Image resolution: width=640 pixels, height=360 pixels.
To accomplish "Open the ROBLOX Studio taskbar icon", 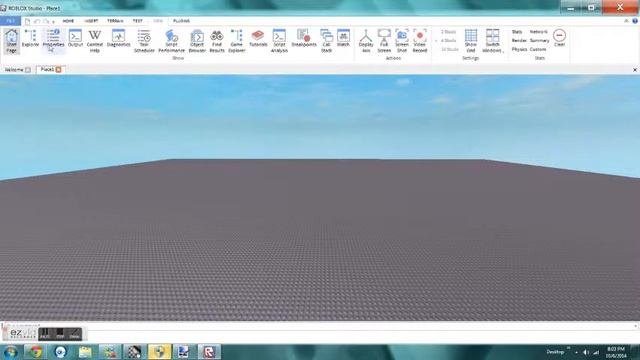I will coord(209,351).
